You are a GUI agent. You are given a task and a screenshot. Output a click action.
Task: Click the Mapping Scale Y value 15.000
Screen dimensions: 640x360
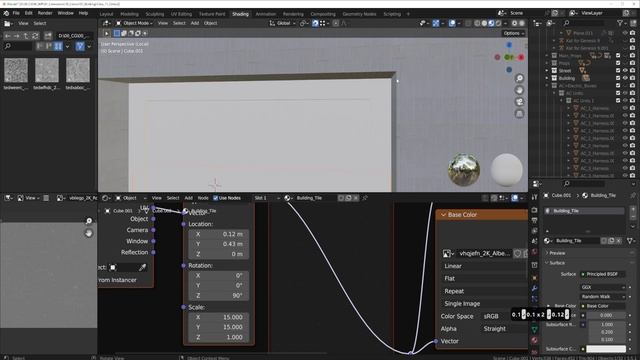click(219, 327)
